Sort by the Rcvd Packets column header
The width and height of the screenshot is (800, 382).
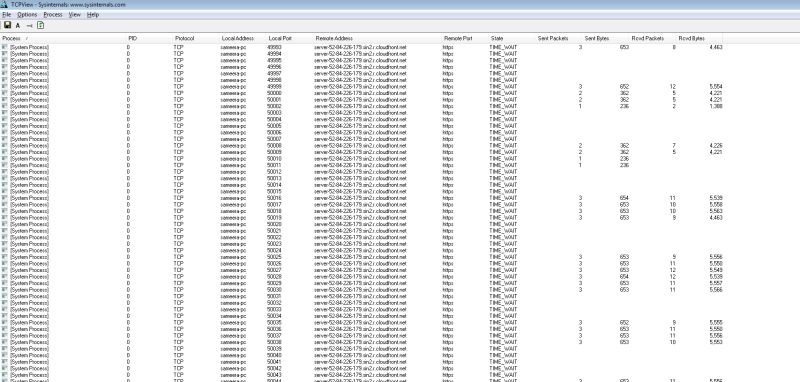(647, 38)
